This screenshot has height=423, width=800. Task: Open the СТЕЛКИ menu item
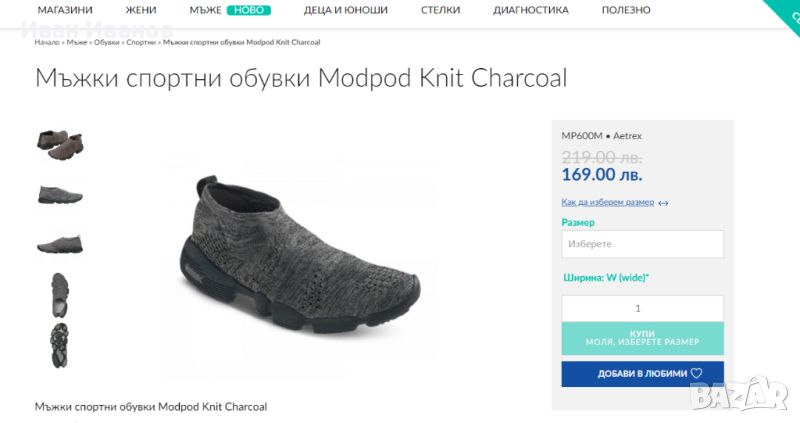click(440, 10)
